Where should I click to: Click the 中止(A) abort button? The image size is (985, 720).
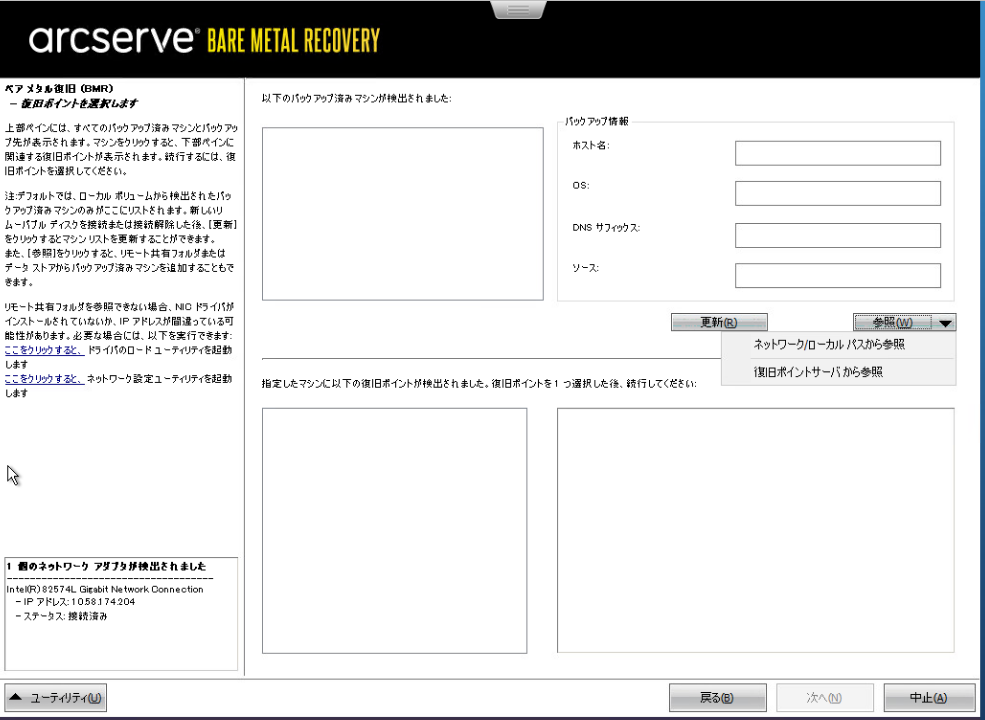tap(929, 697)
